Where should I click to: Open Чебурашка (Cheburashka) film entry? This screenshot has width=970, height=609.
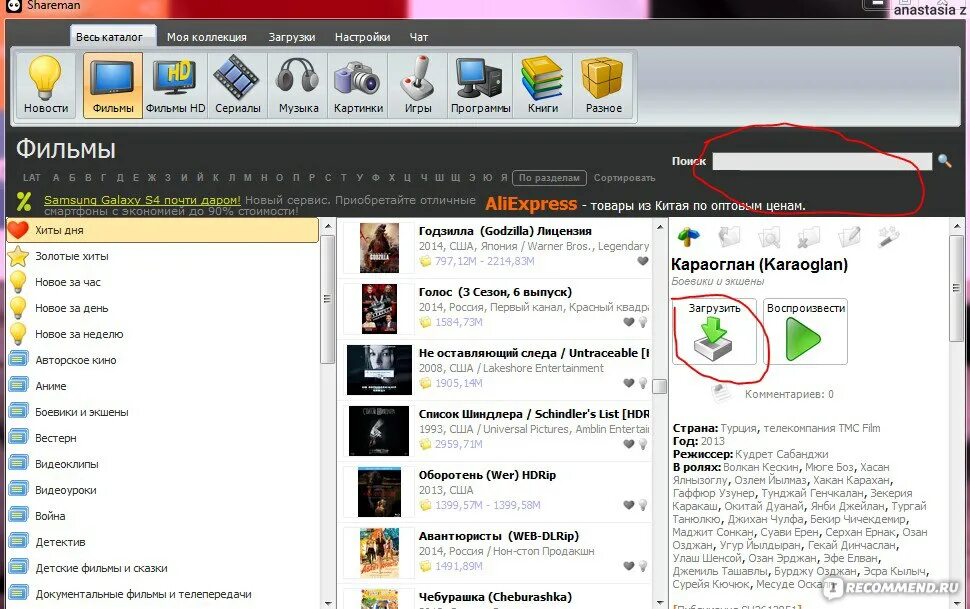[x=495, y=597]
